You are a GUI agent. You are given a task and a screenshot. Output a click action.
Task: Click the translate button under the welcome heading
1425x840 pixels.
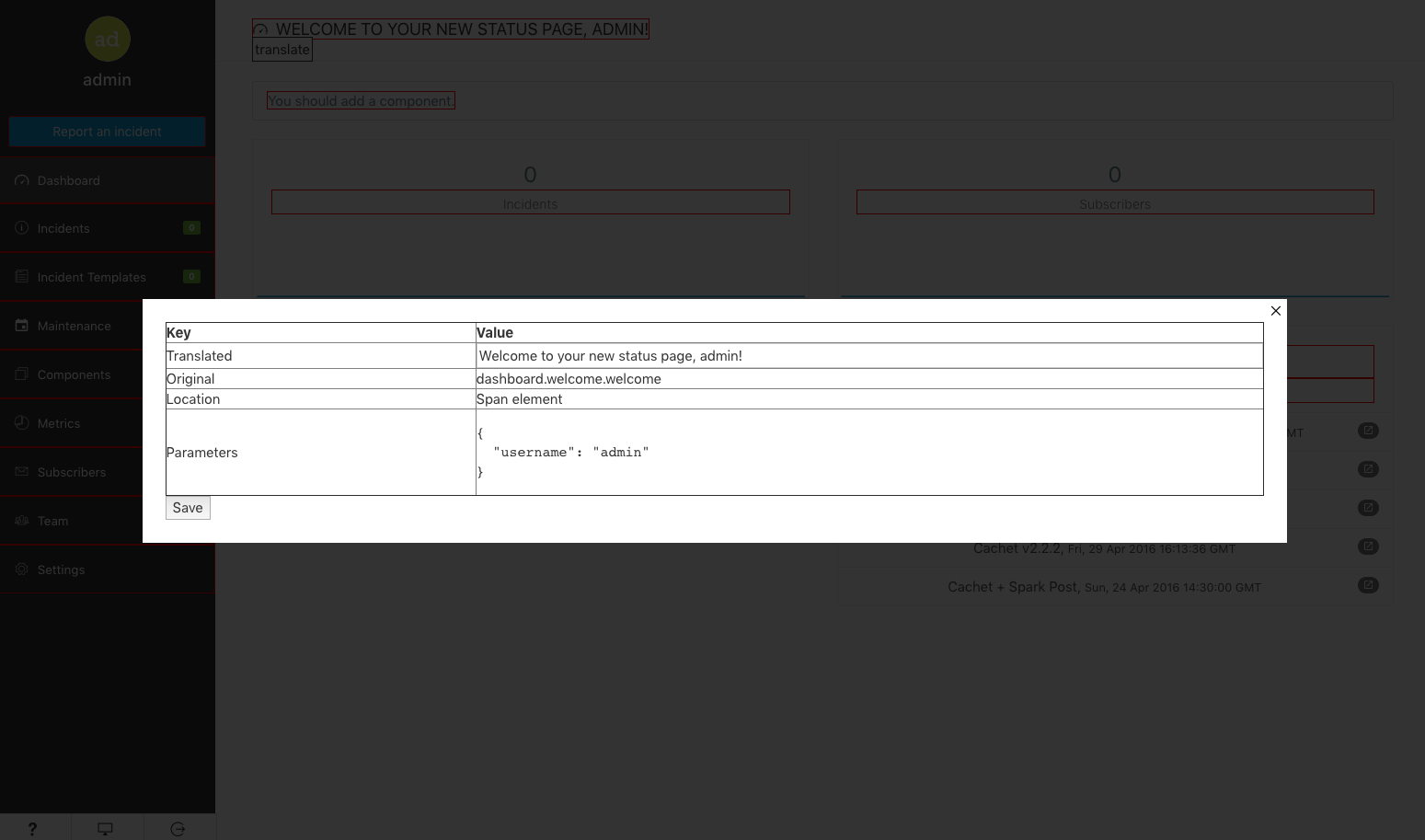click(x=282, y=50)
